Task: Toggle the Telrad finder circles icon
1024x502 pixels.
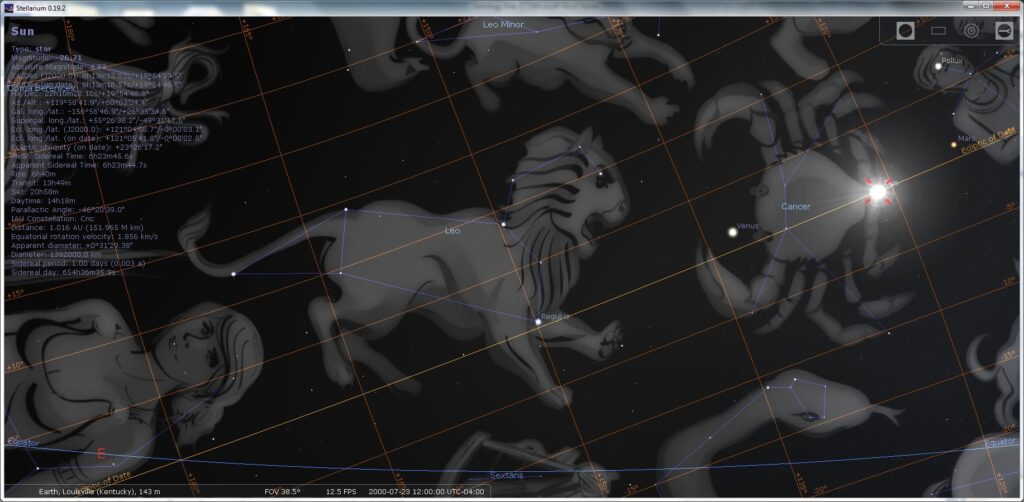Action: coord(971,31)
